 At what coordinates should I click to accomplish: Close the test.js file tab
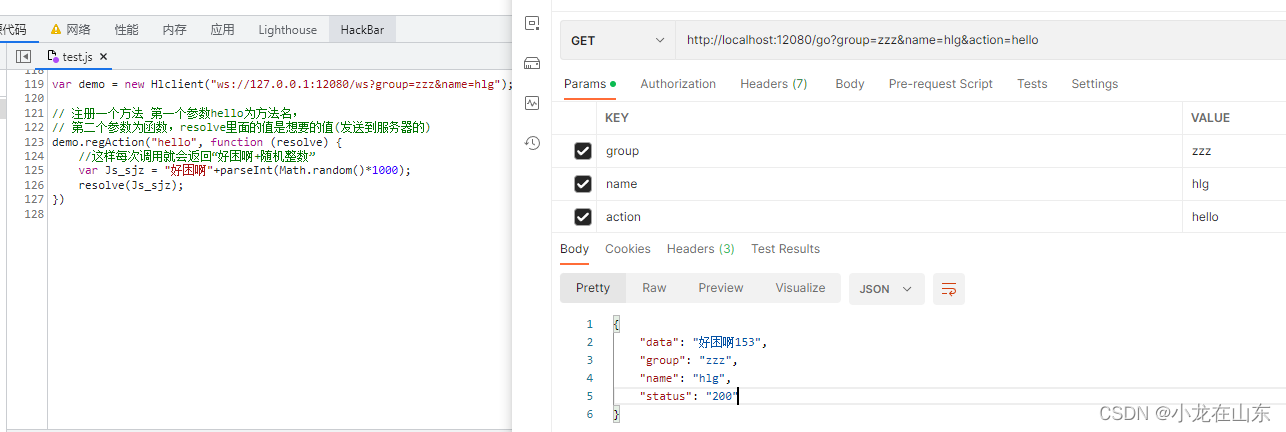[103, 57]
